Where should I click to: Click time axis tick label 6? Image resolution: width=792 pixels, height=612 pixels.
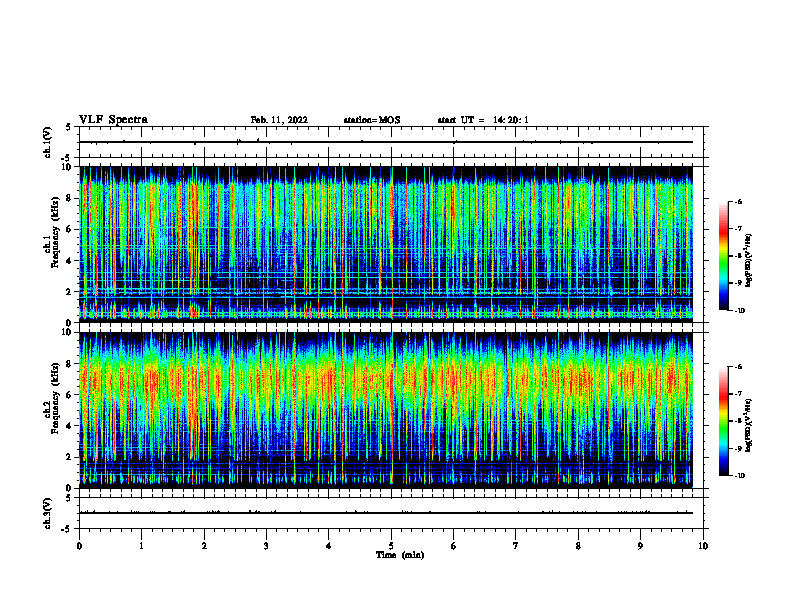454,546
